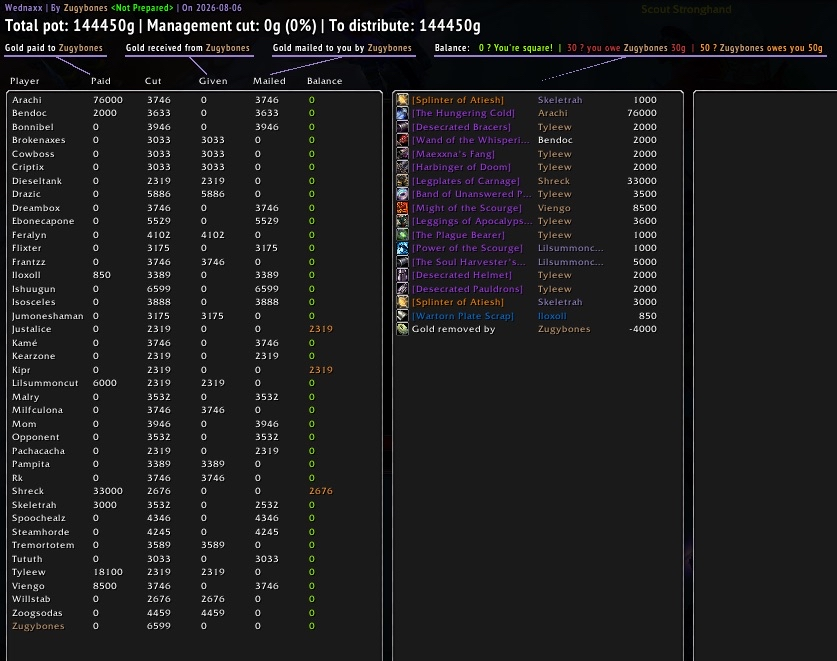Click the 'you owe Zugybones 30g' legend
The image size is (837, 661).
pos(626,48)
